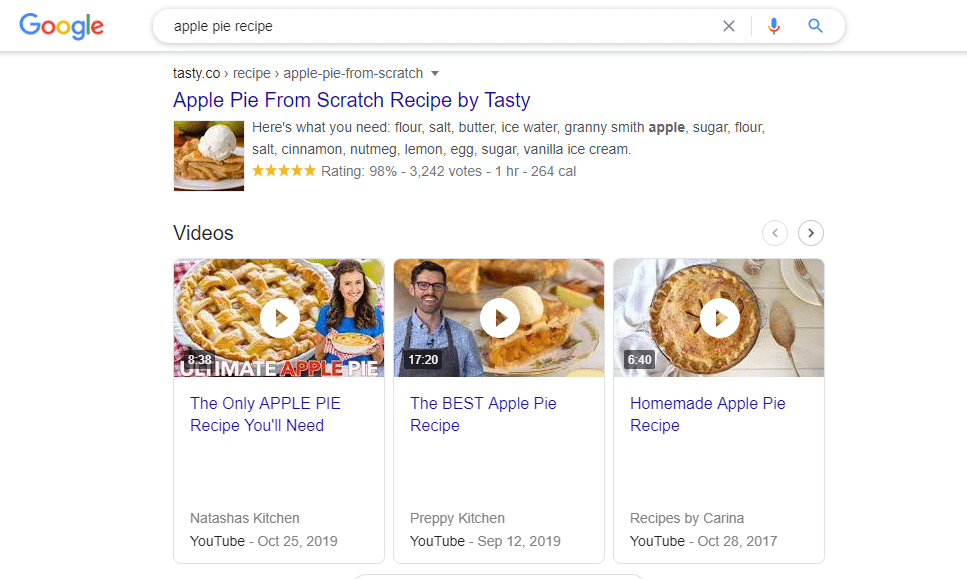Click the tasty.co breadcrumb URL
The height and width of the screenshot is (579, 967).
297,73
